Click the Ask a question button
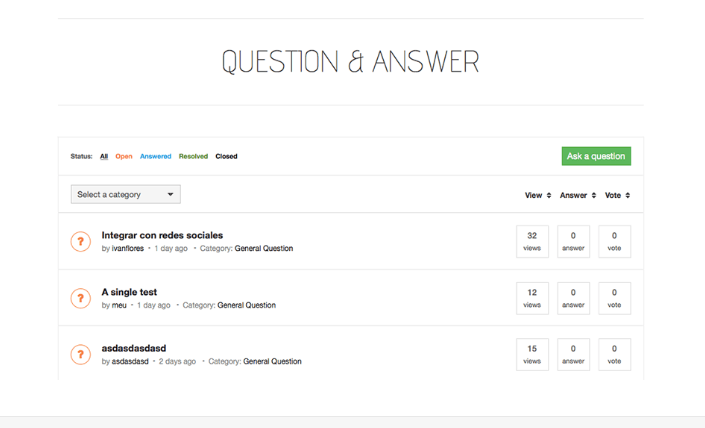705x428 pixels. [x=596, y=156]
